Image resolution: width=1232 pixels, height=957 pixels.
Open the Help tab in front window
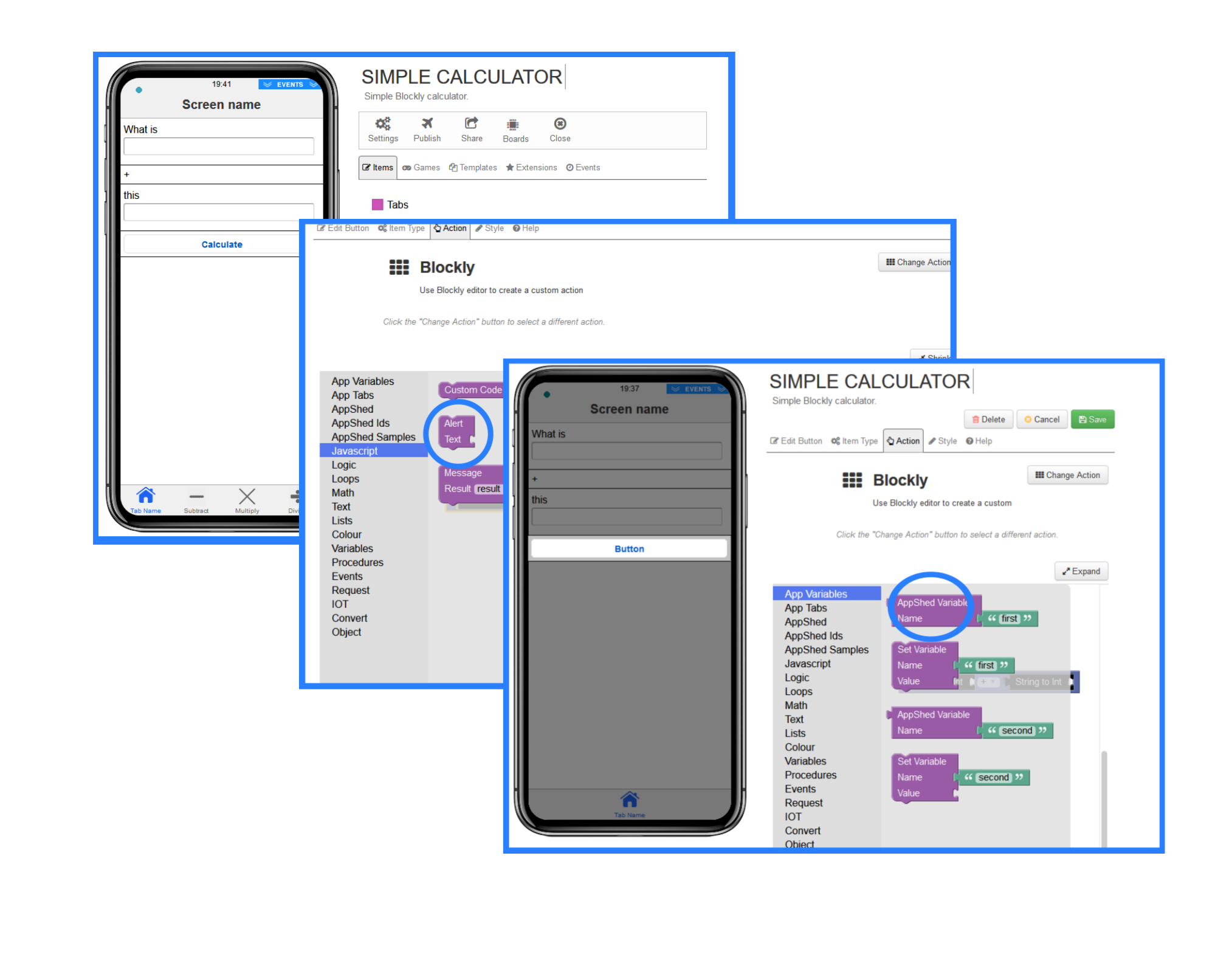point(978,441)
